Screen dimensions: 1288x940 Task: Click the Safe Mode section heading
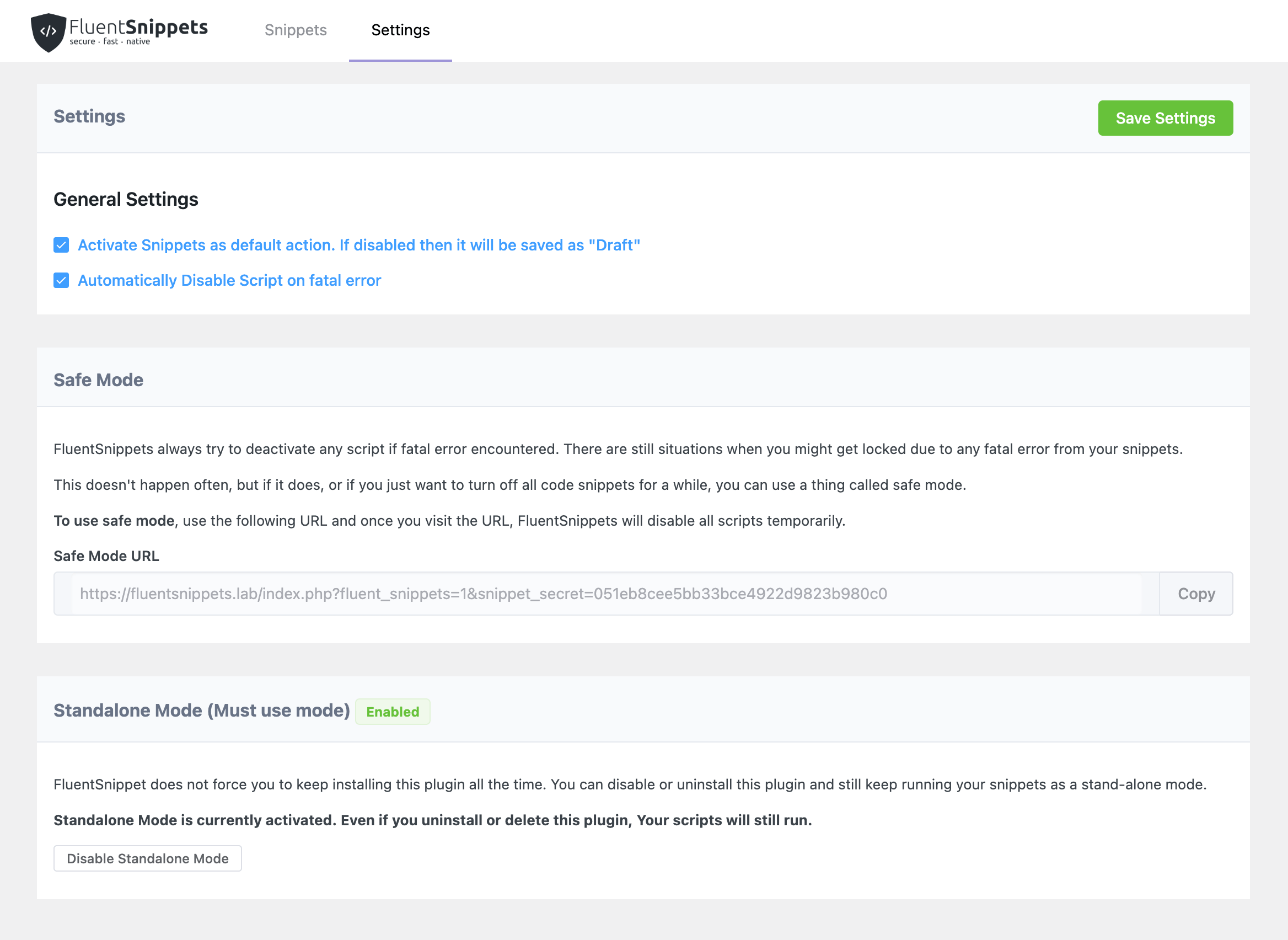click(98, 380)
